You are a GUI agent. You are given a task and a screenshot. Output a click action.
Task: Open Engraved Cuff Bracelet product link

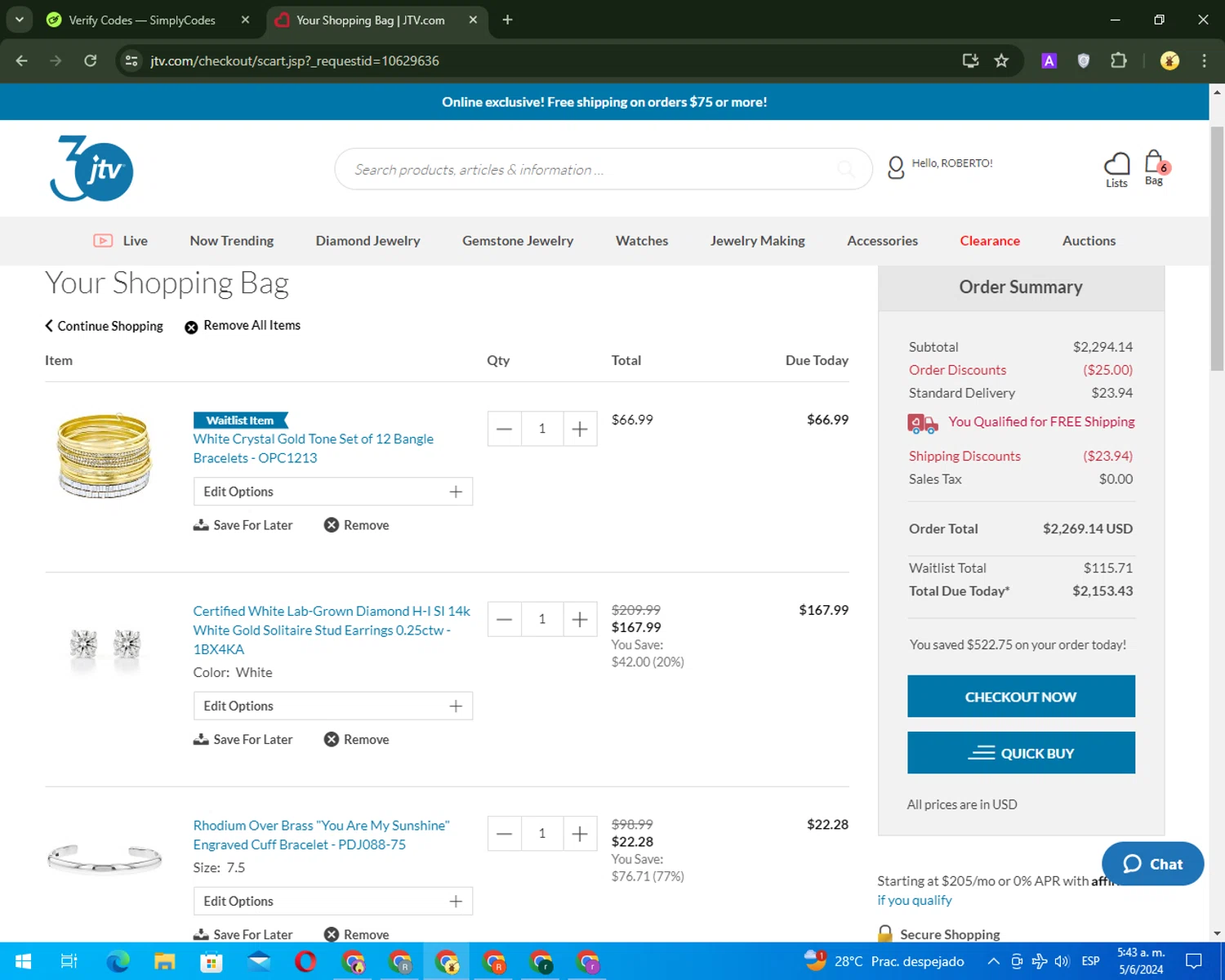(x=322, y=835)
